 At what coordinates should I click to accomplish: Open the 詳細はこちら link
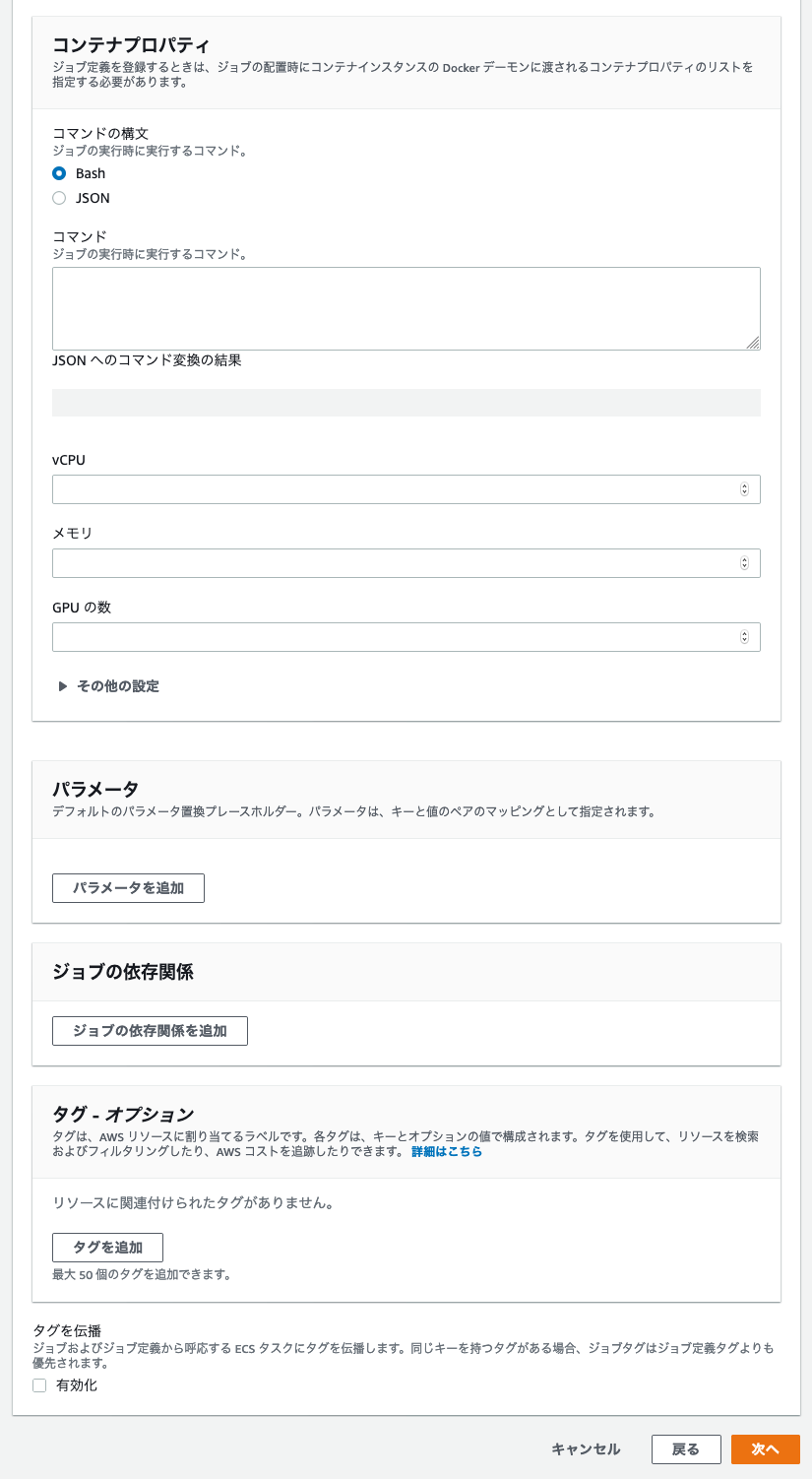coord(447,1151)
